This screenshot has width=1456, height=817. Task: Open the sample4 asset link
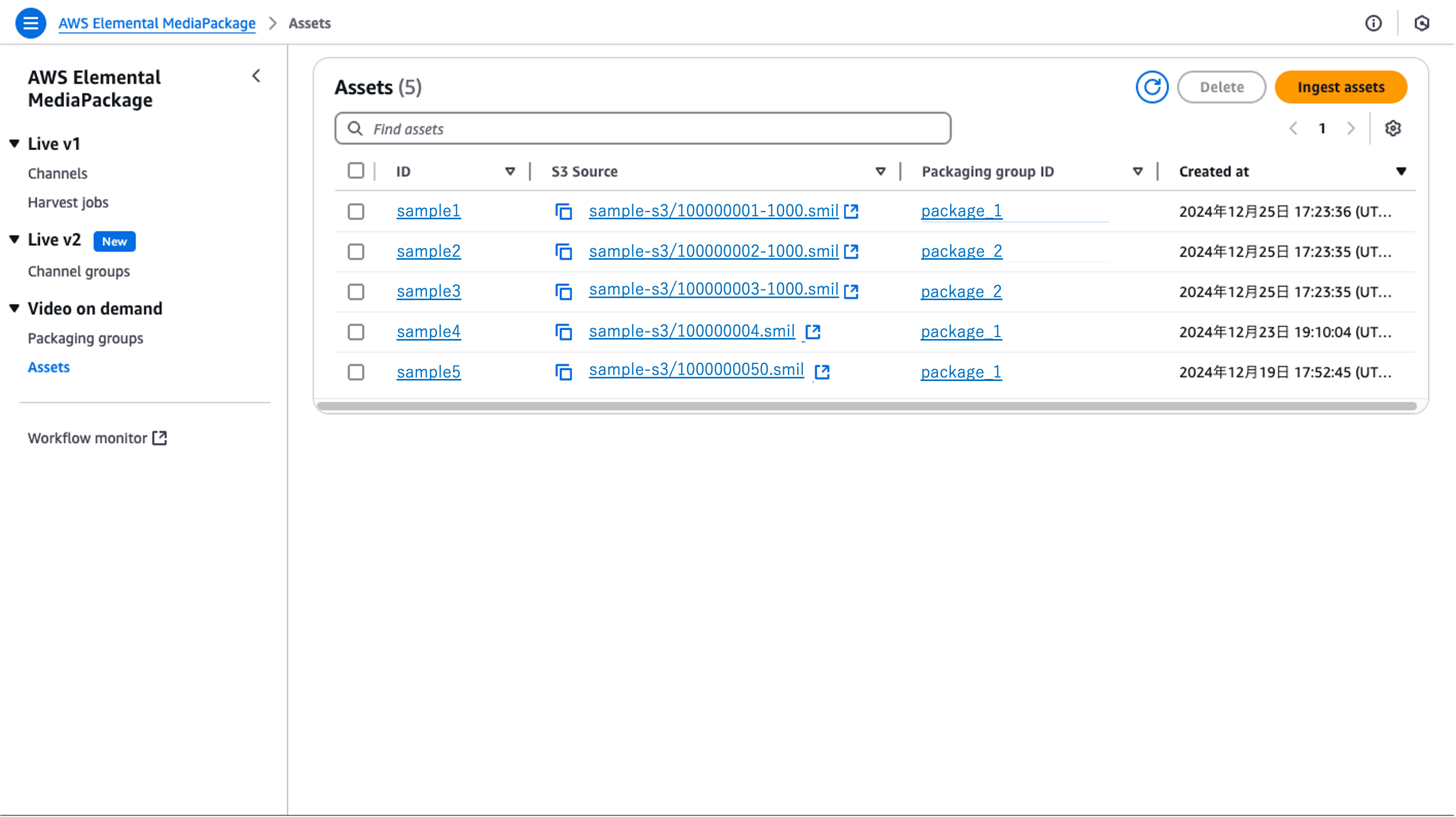click(429, 331)
